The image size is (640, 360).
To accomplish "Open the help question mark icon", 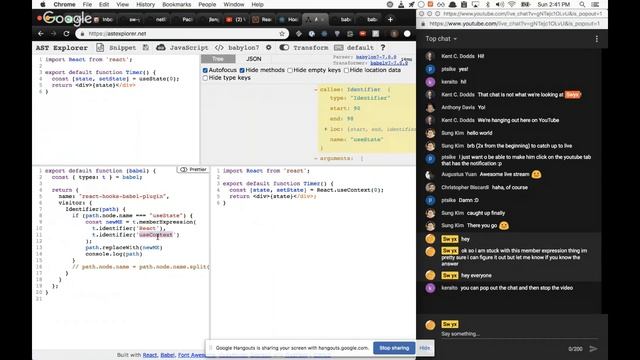I will [383, 48].
